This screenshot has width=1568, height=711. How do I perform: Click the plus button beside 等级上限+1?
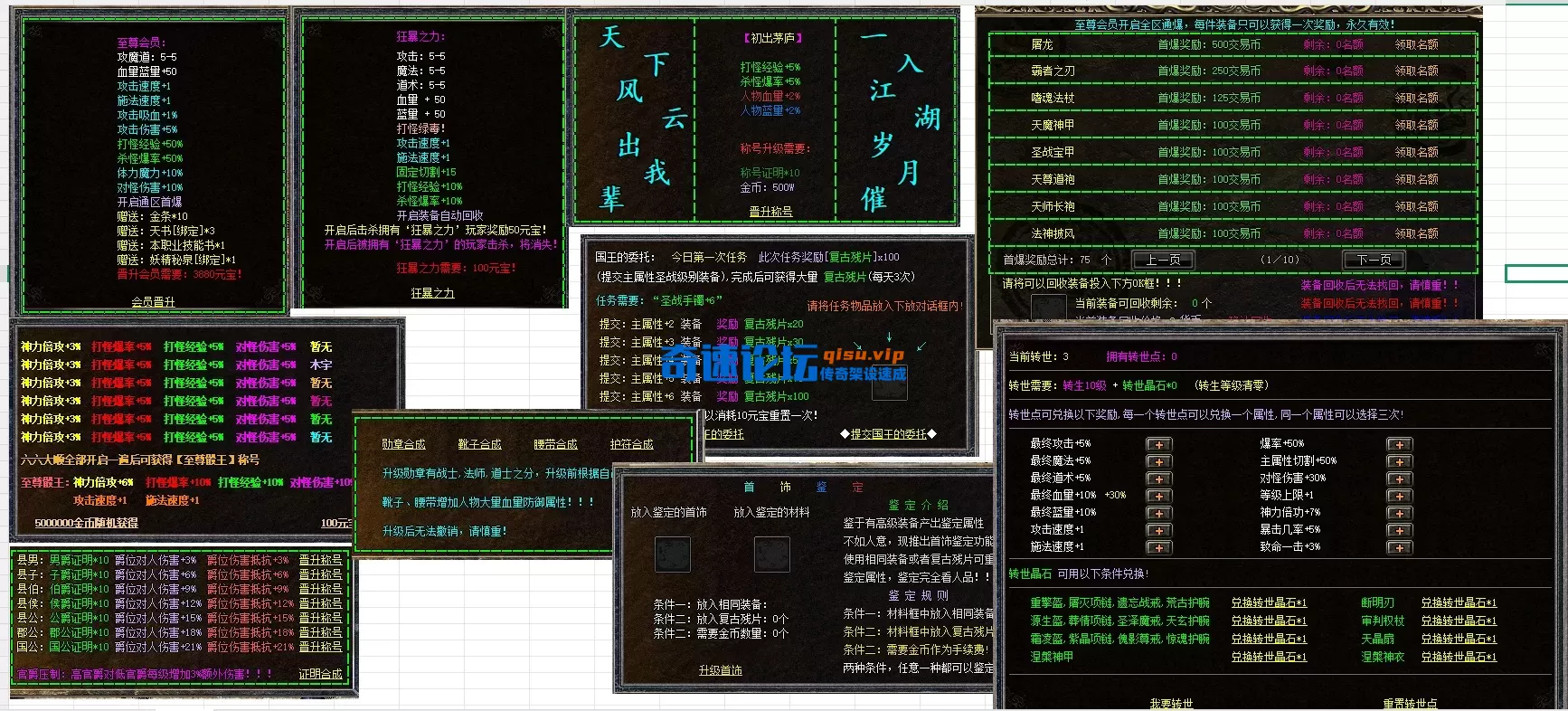pyautogui.click(x=1399, y=496)
